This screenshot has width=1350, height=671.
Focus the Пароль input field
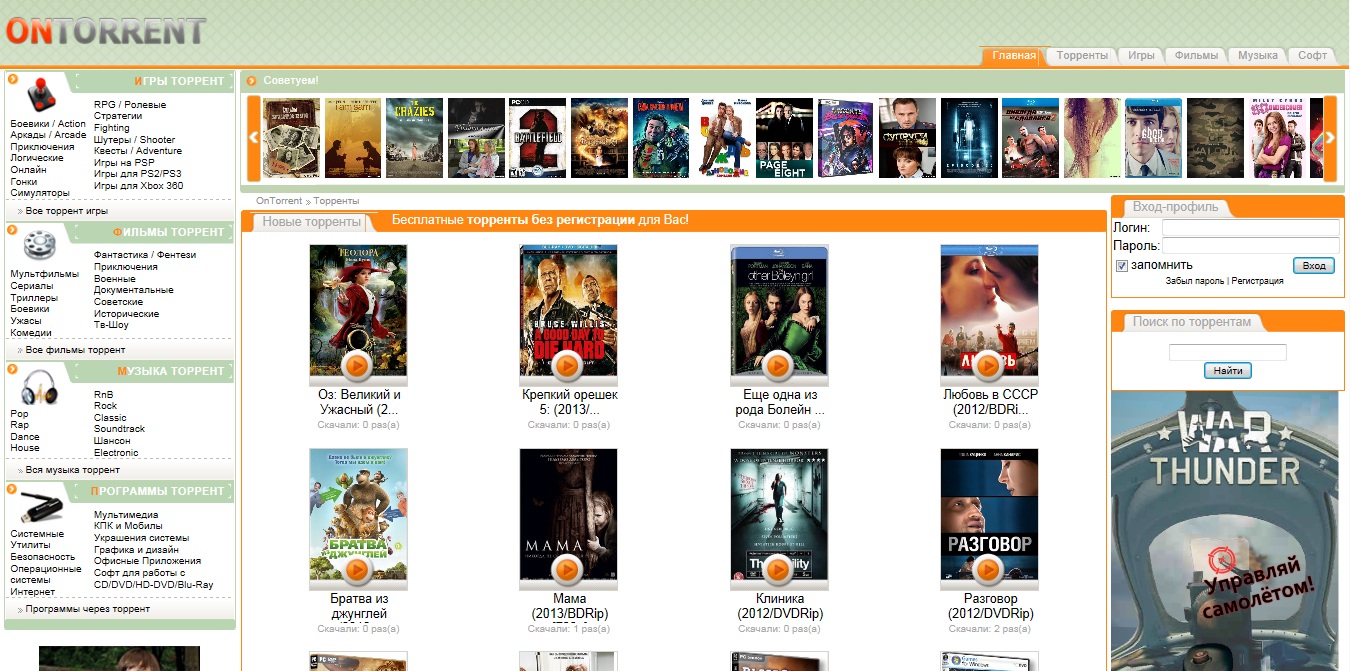(x=1250, y=246)
